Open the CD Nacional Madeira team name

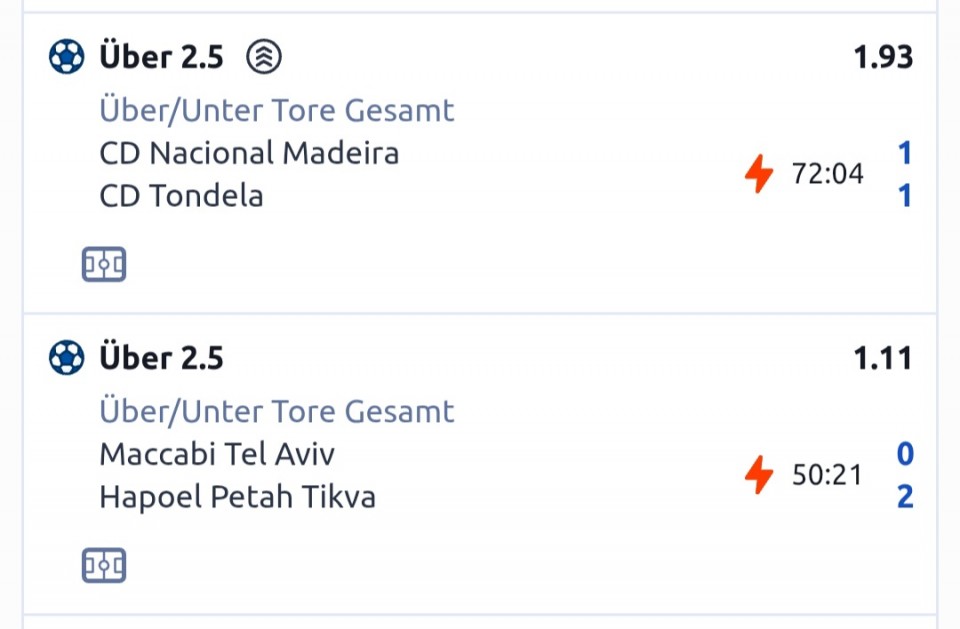coord(249,153)
